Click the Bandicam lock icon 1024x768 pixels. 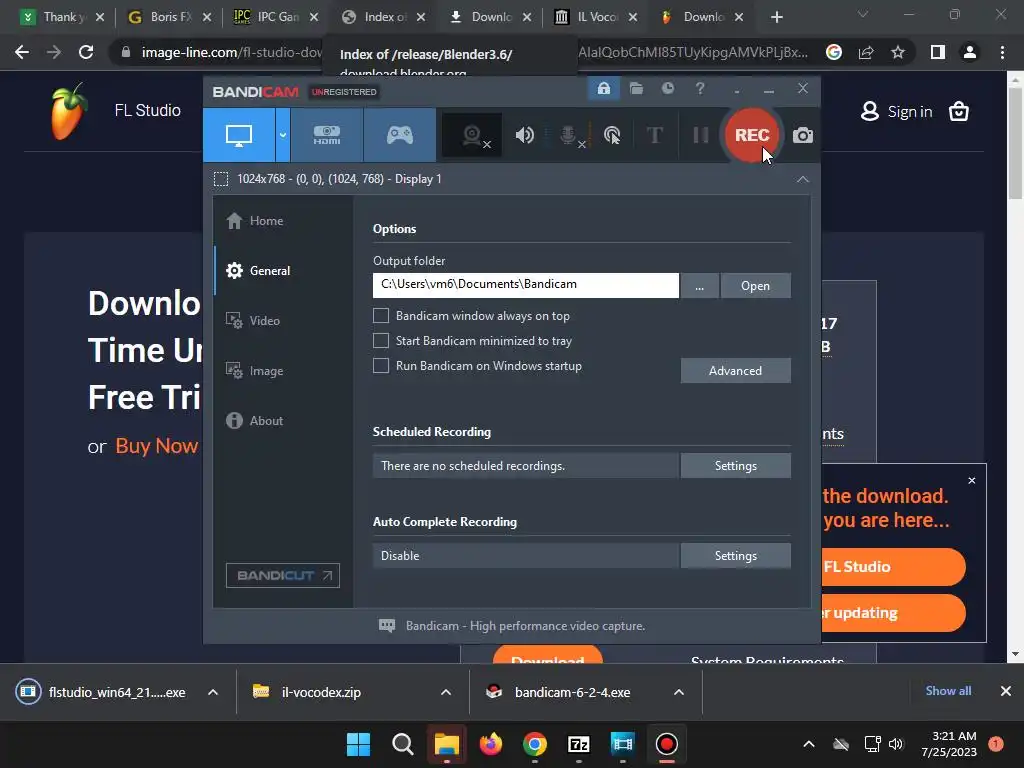coord(603,88)
